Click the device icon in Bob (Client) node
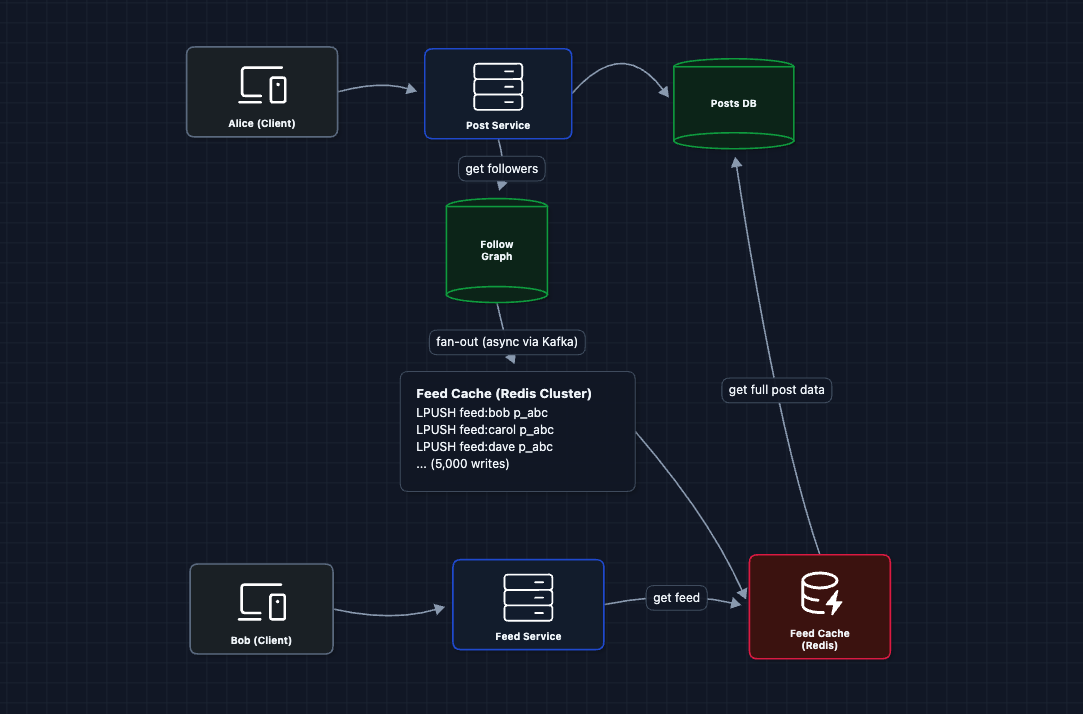Image resolution: width=1083 pixels, height=714 pixels. click(262, 603)
